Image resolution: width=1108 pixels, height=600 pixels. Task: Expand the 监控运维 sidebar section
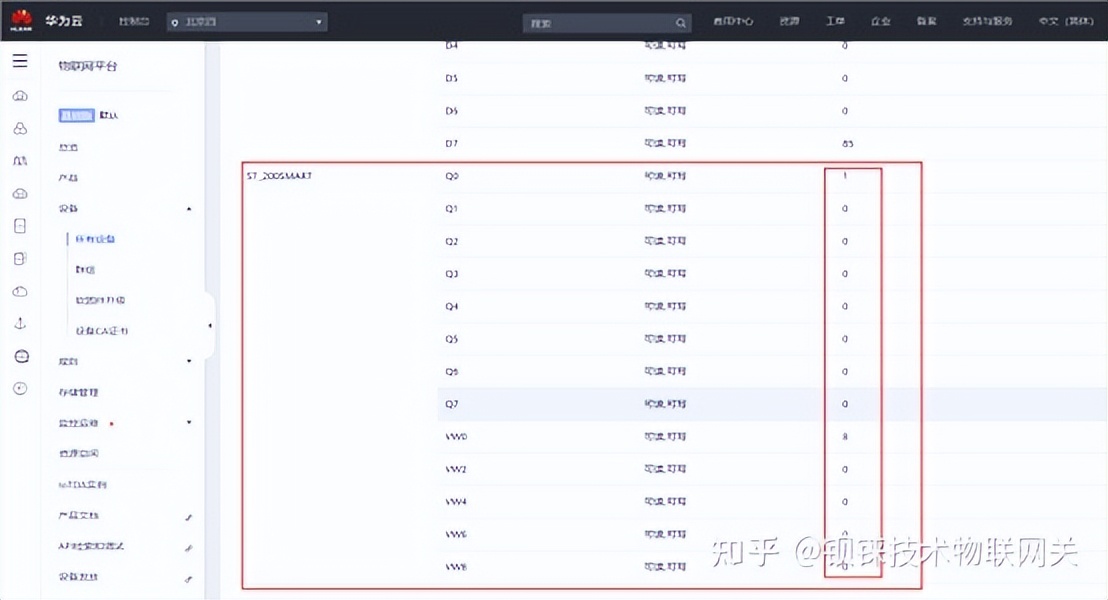(188, 422)
